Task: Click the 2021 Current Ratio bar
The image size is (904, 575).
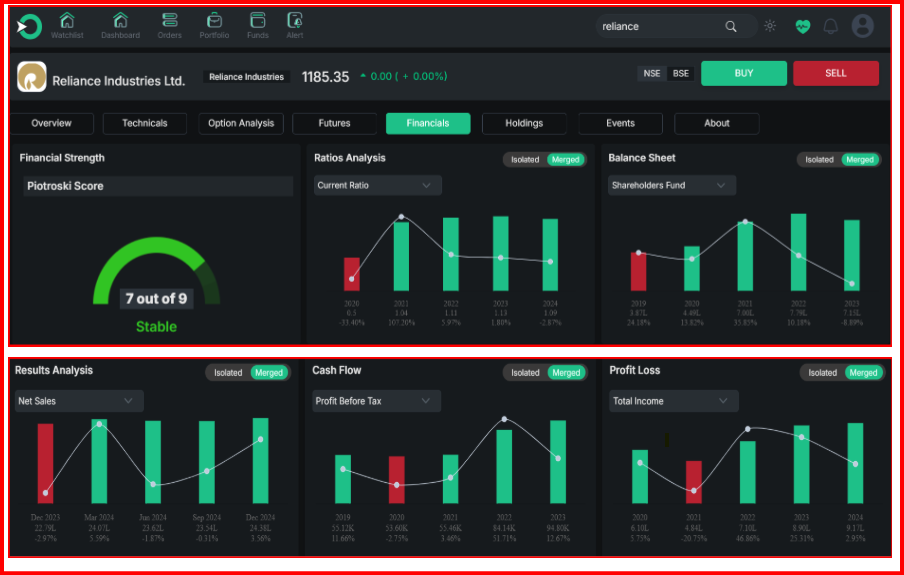Action: (401, 256)
